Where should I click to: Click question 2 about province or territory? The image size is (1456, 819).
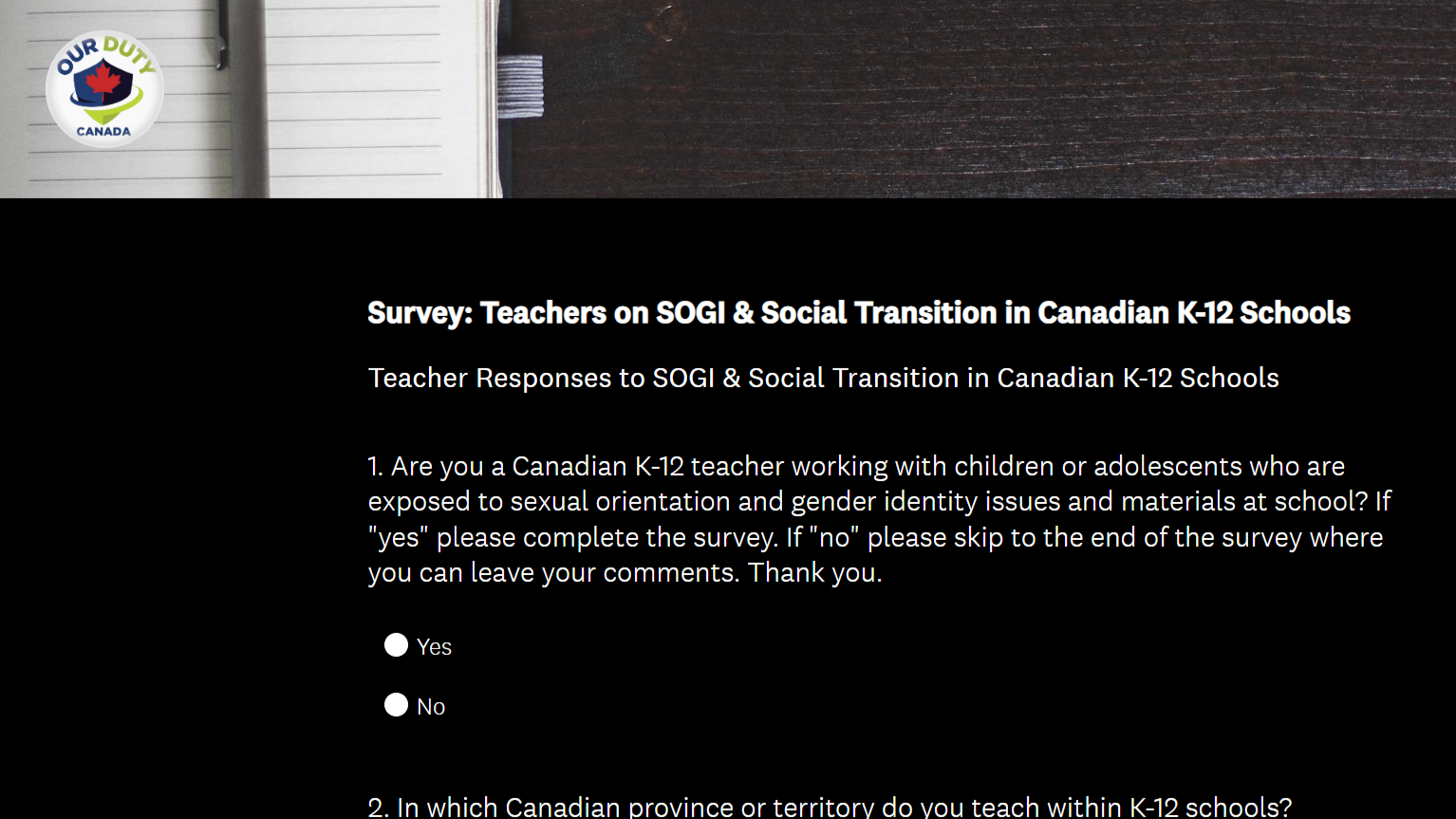830,807
